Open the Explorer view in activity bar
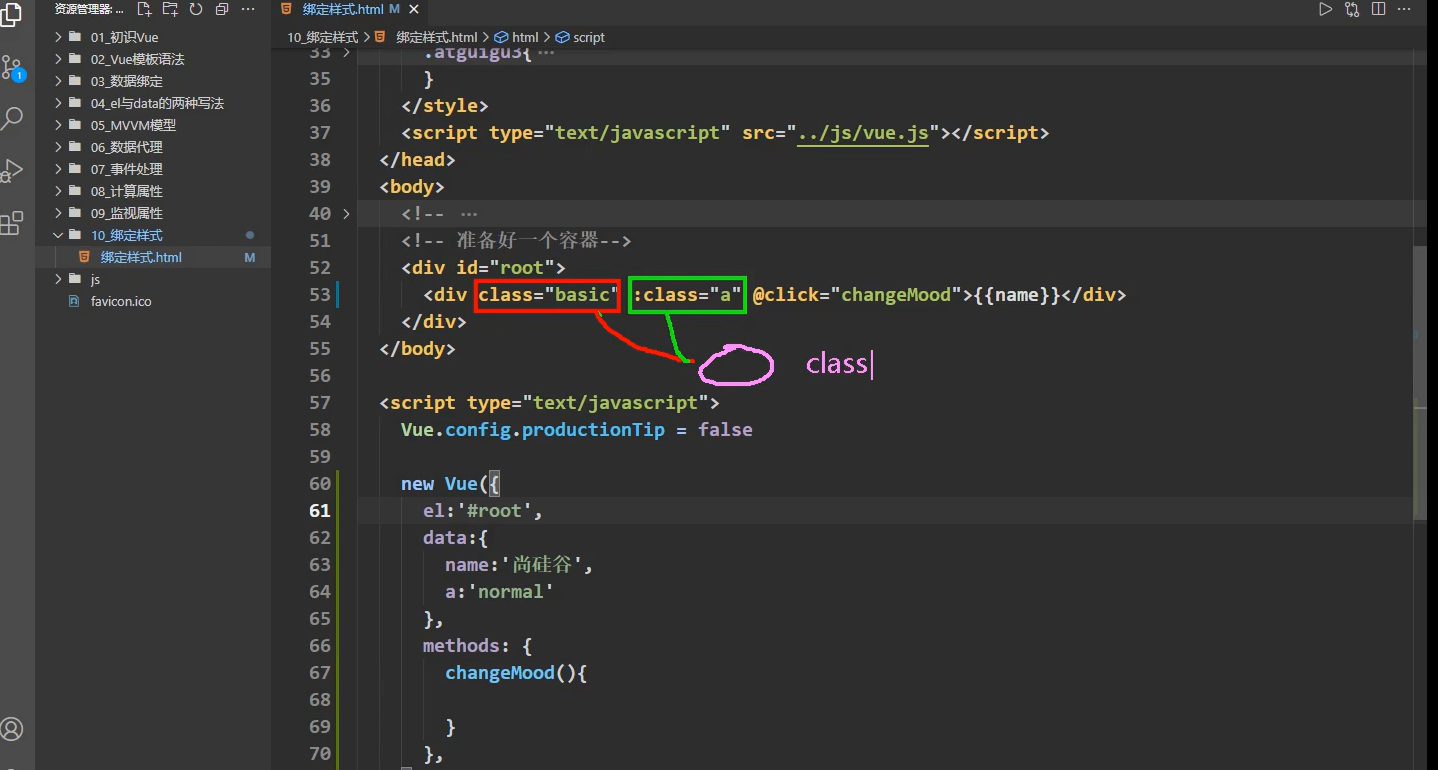Image resolution: width=1438 pixels, height=770 pixels. point(12,14)
